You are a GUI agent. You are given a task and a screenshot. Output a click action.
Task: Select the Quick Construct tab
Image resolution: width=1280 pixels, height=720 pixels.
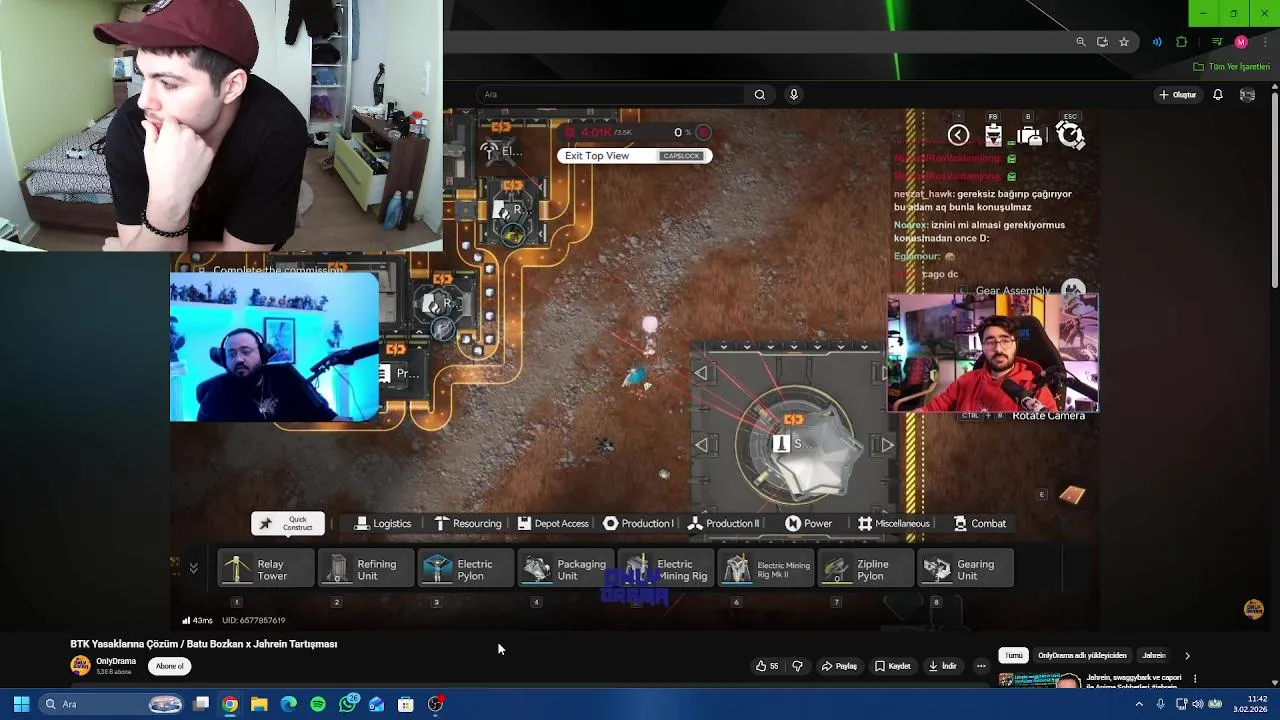point(288,524)
